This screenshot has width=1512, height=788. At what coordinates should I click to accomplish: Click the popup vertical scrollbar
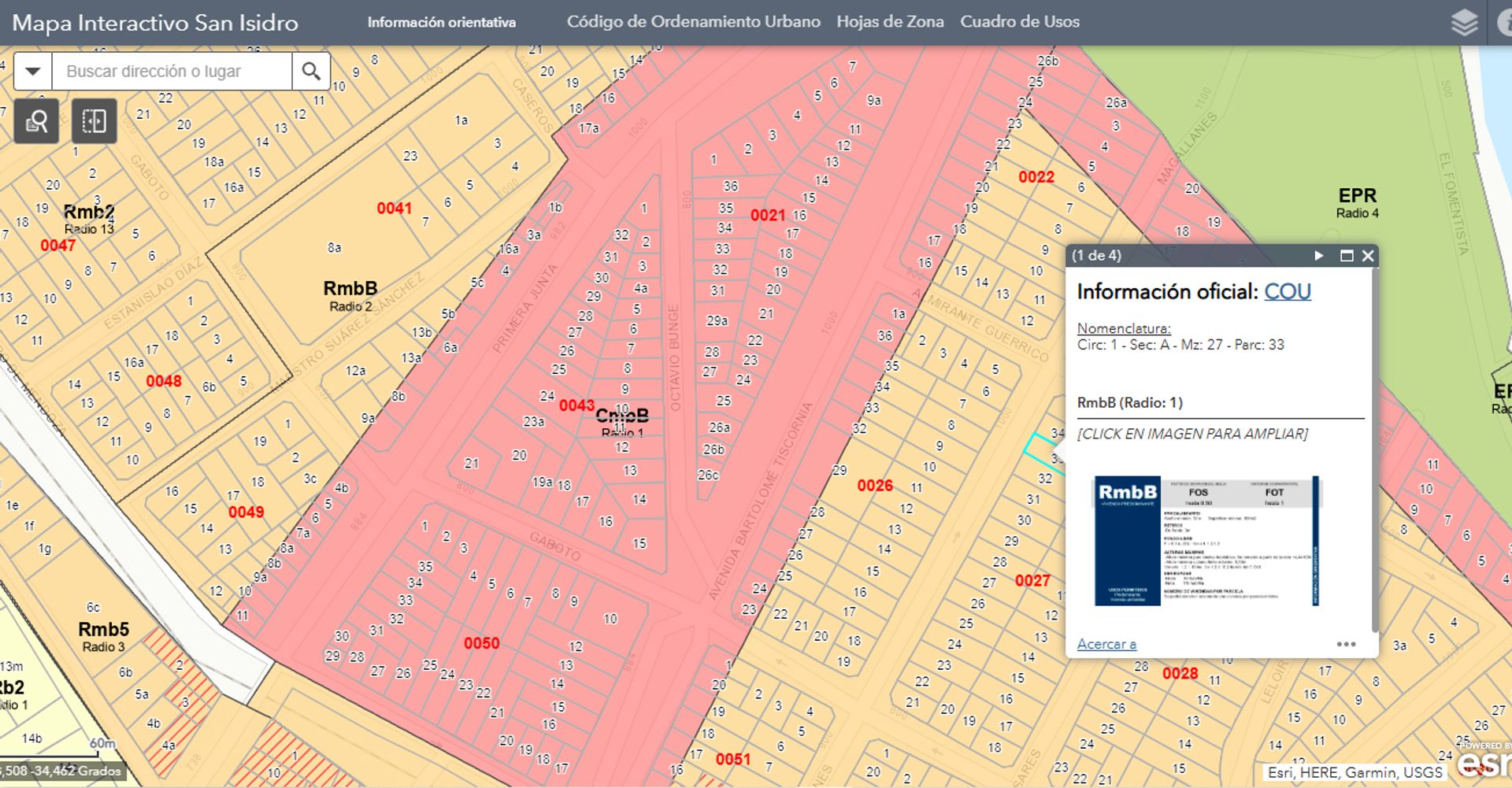tap(1375, 449)
